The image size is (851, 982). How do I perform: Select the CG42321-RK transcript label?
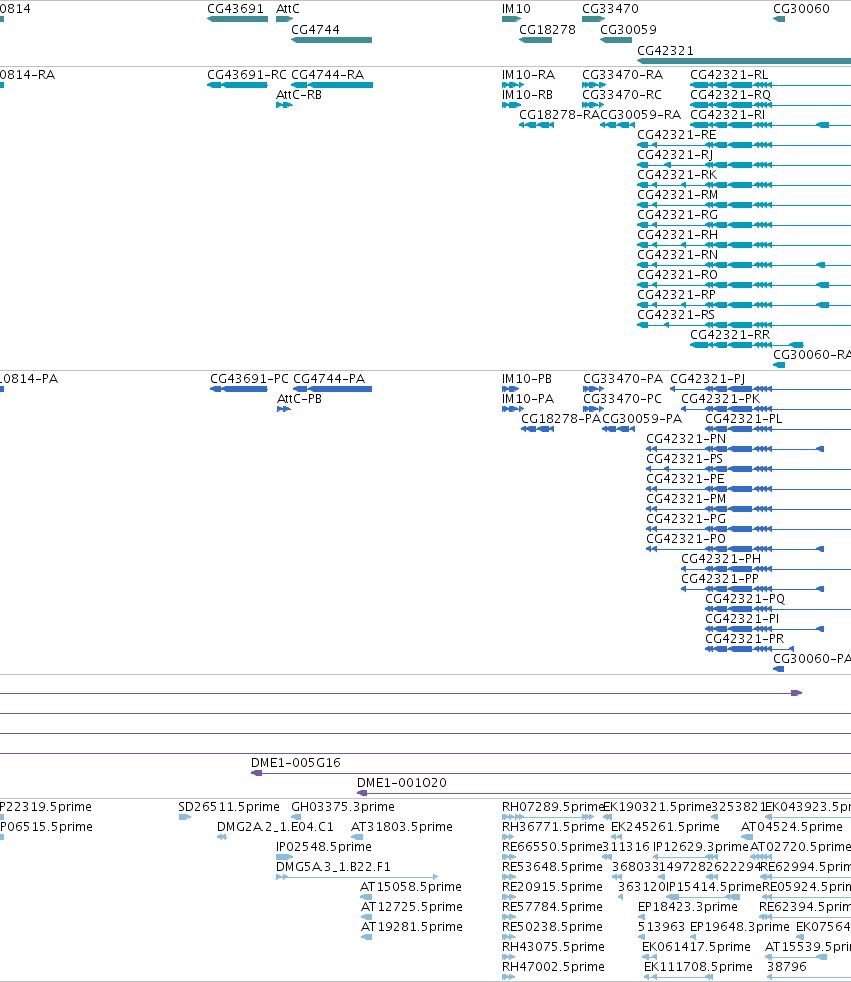tap(678, 175)
